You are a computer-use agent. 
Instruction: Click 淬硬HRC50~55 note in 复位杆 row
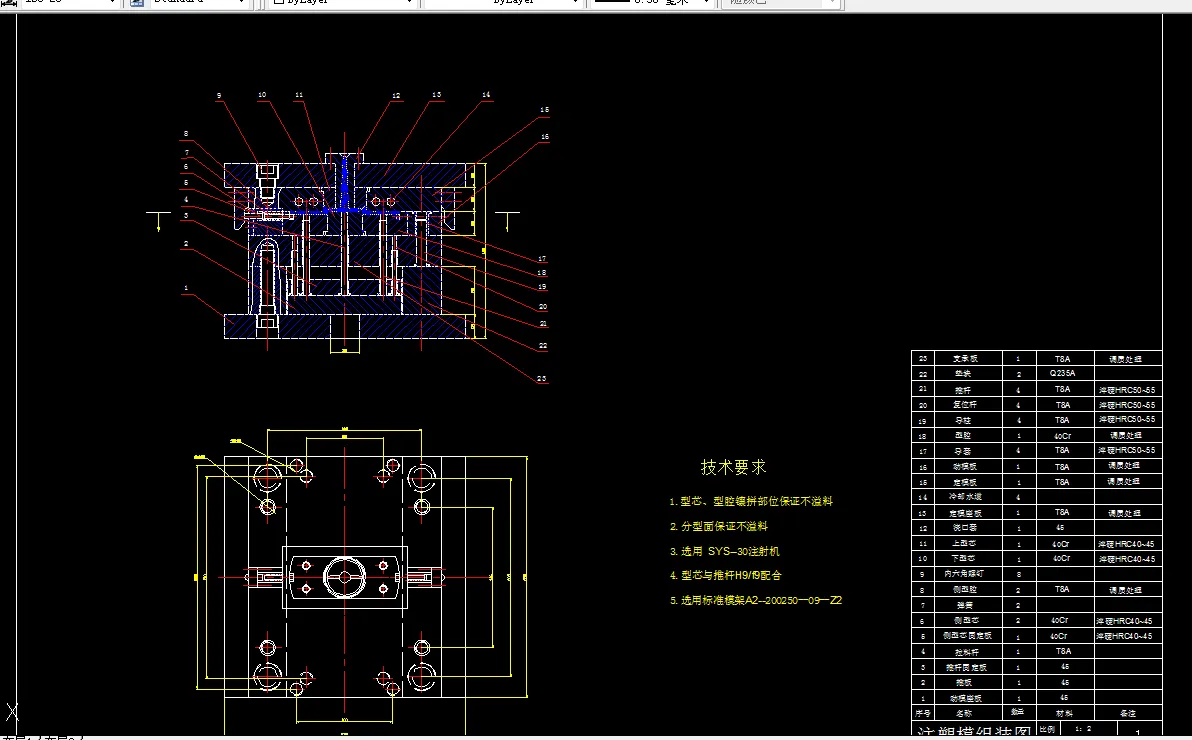[x=1127, y=405]
